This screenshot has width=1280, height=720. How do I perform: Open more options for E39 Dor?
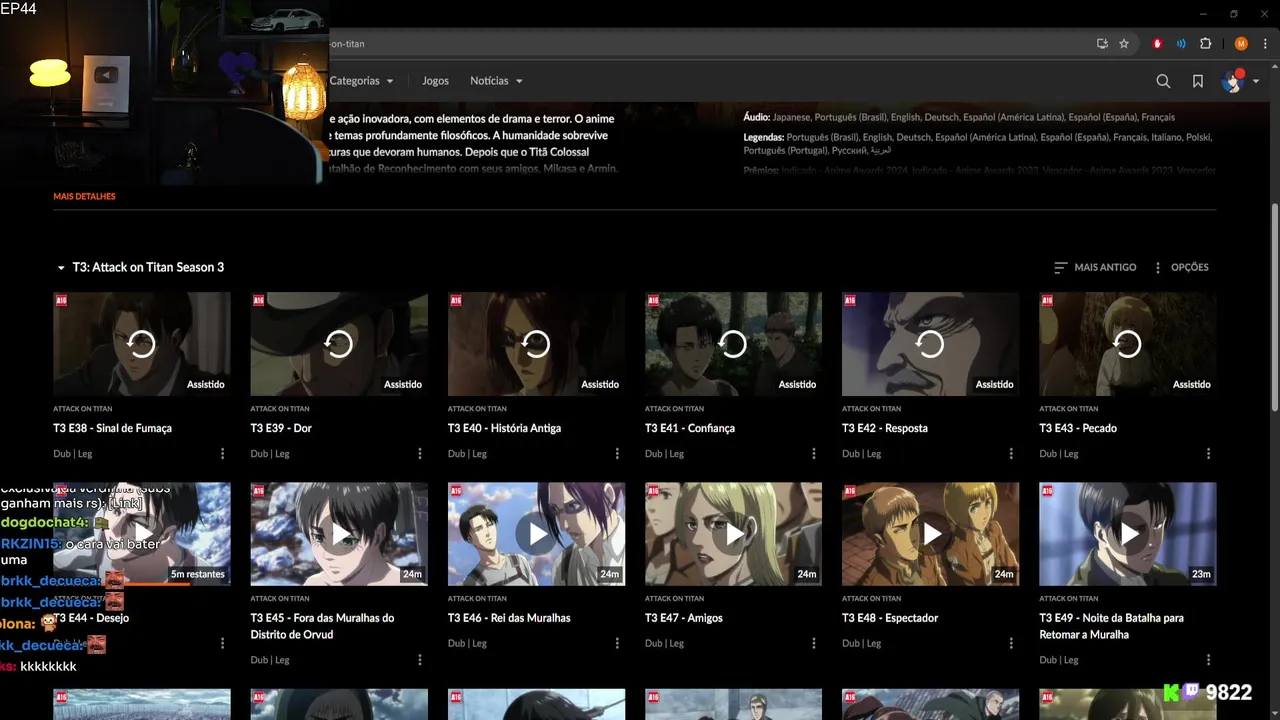[420, 454]
